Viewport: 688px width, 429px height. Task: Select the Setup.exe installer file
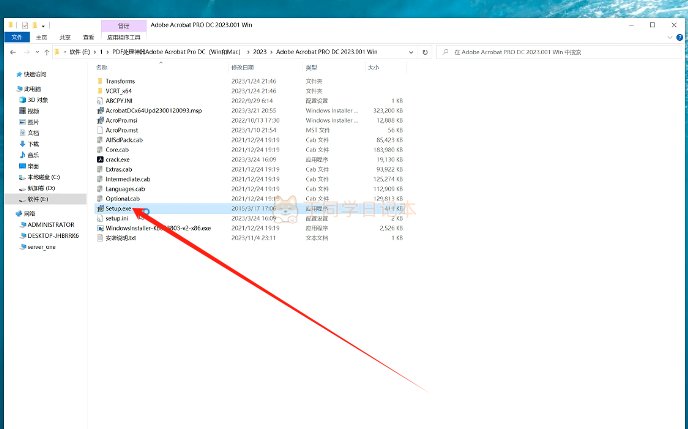coord(118,209)
